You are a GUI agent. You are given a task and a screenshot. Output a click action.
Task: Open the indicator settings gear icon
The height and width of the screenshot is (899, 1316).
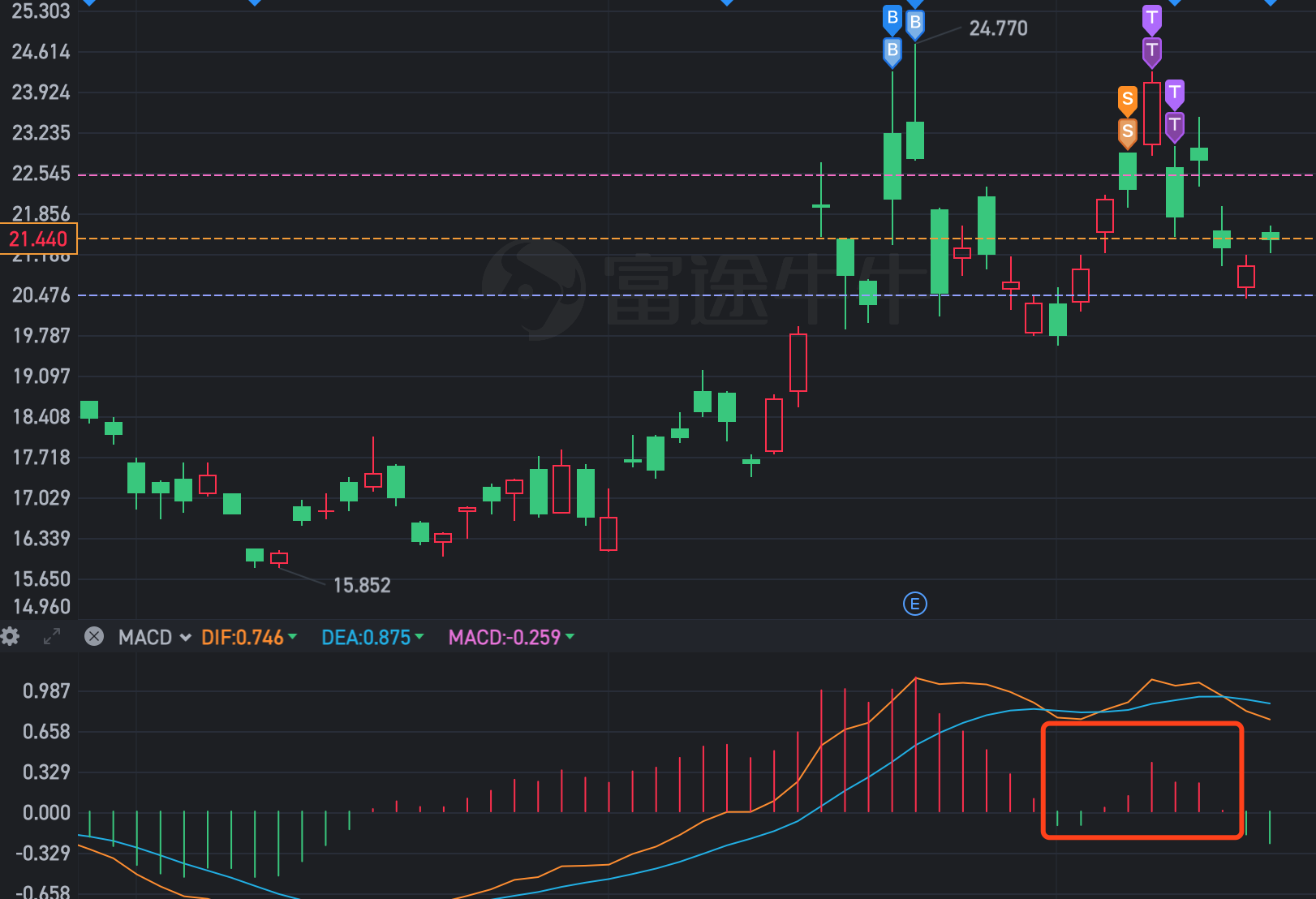coord(10,637)
